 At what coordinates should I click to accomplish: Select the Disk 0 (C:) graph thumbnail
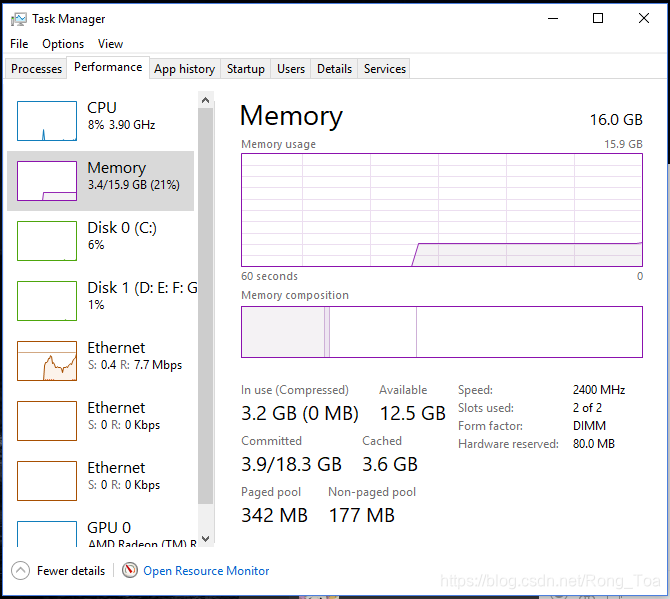(47, 241)
